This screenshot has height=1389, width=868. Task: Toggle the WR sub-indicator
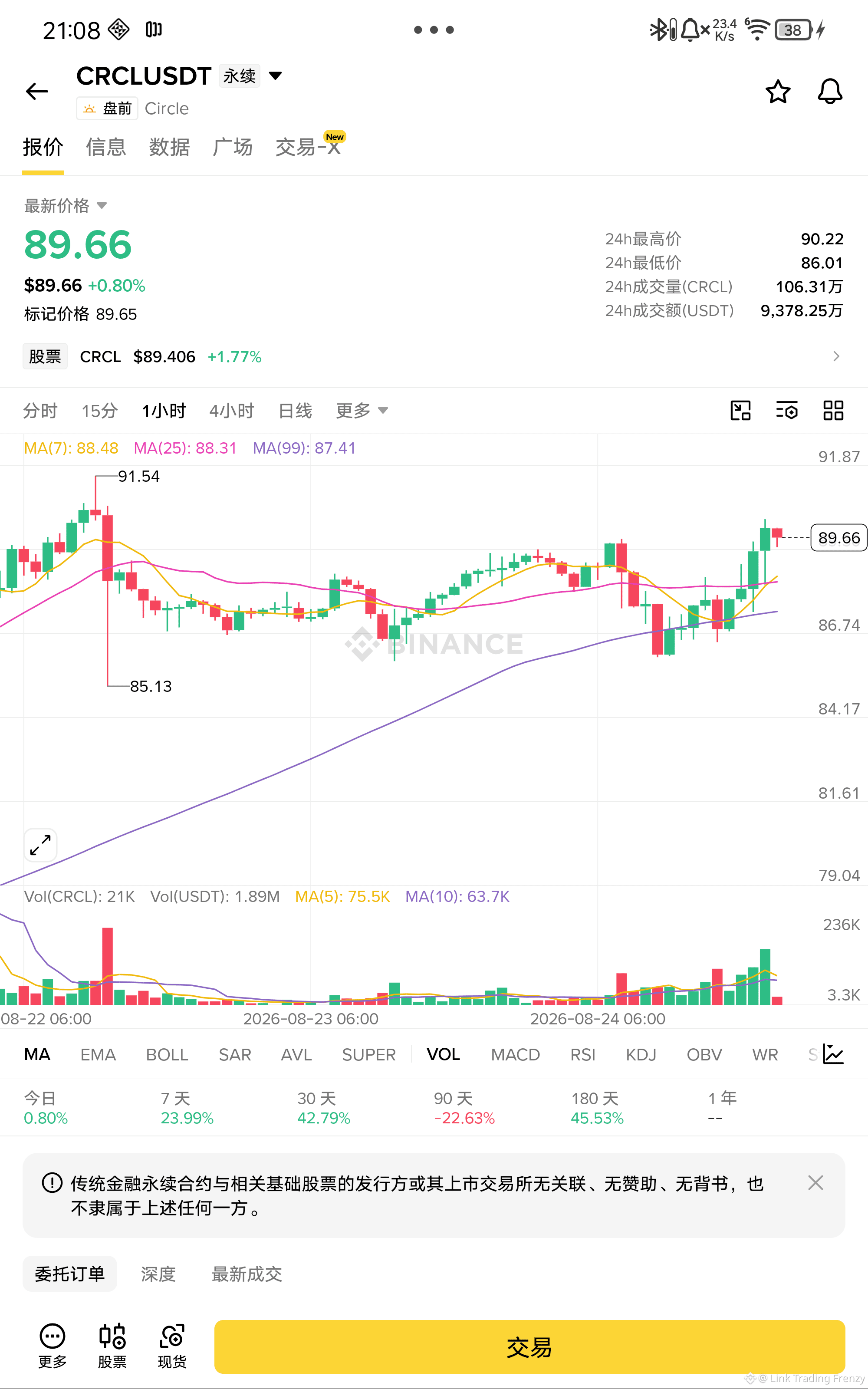765,1054
